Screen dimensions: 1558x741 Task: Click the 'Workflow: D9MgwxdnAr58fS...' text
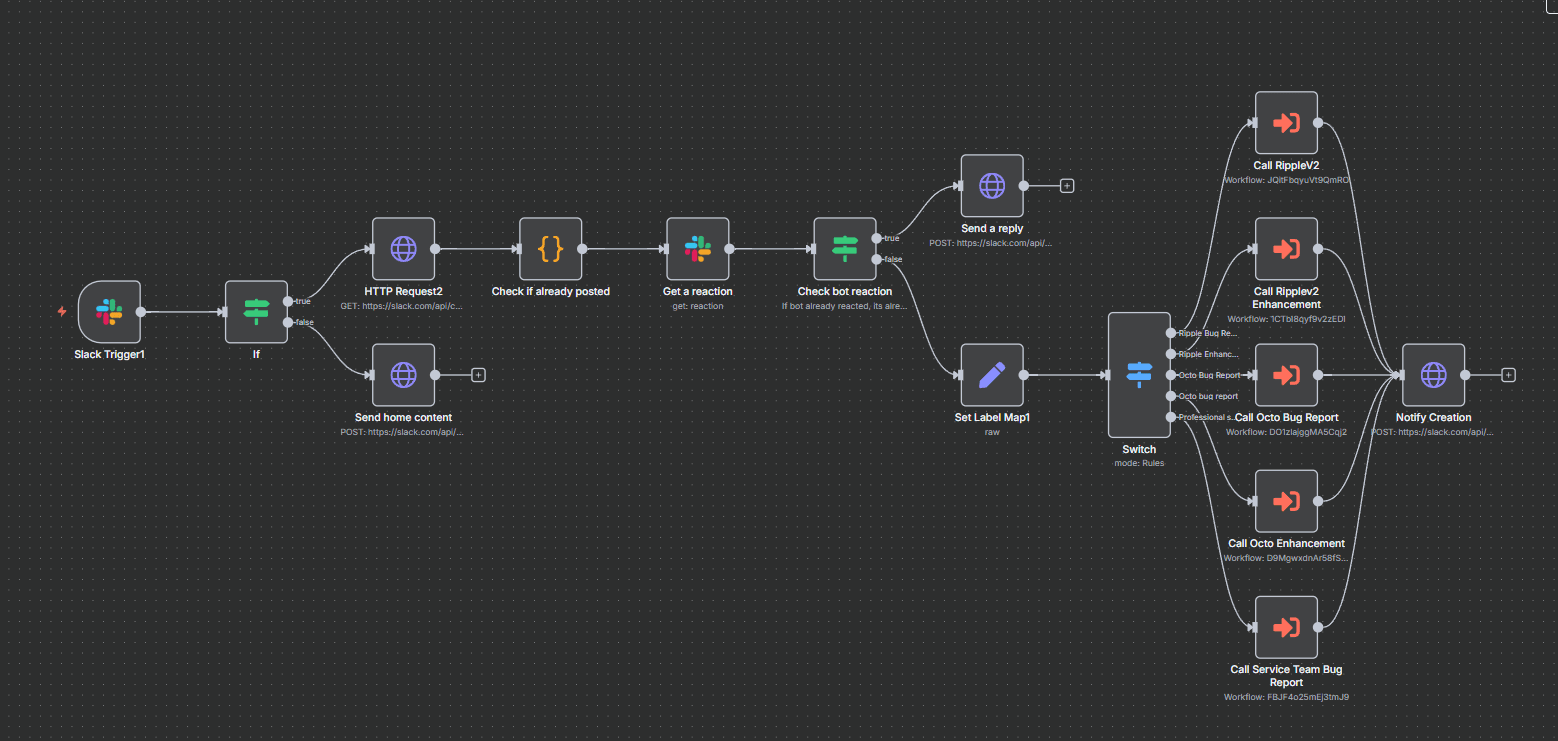(1286, 558)
